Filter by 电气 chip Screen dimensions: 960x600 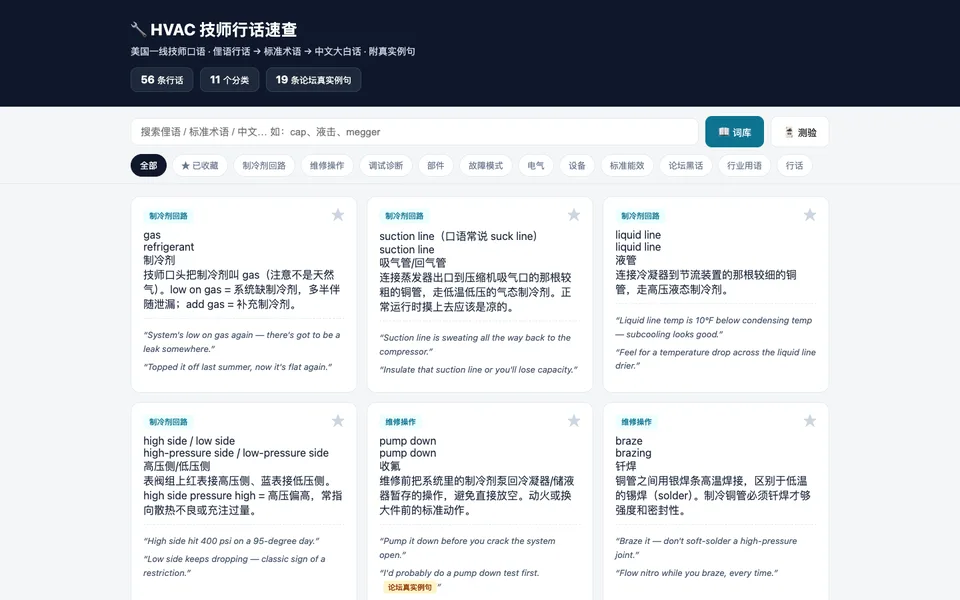click(536, 165)
